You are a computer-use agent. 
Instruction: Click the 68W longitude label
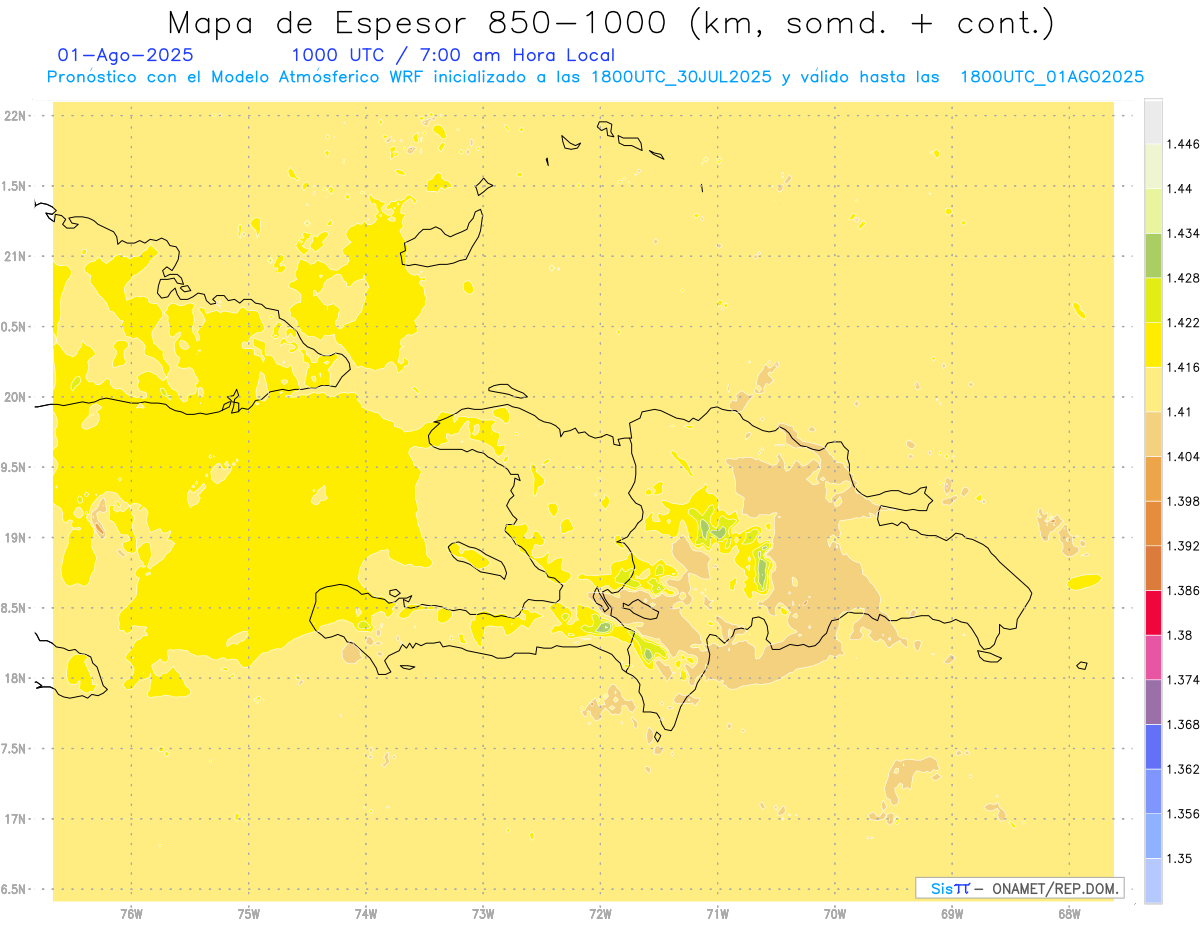click(1068, 914)
